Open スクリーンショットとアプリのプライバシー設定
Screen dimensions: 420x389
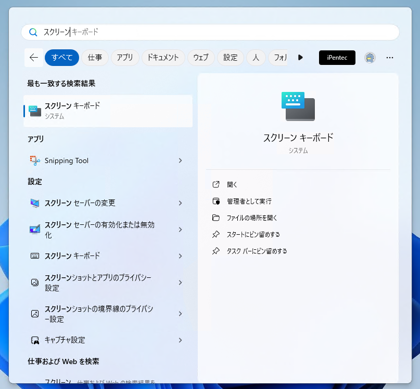pos(108,283)
